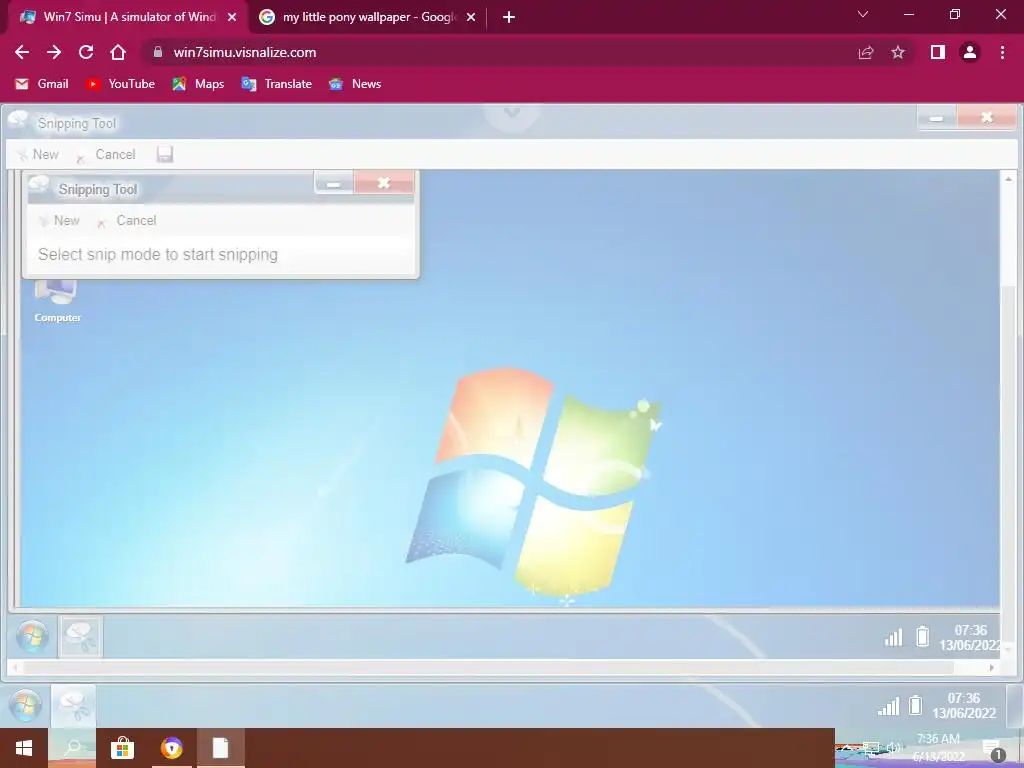
Task: Click network signal icon inside the snip
Action: tap(893, 637)
